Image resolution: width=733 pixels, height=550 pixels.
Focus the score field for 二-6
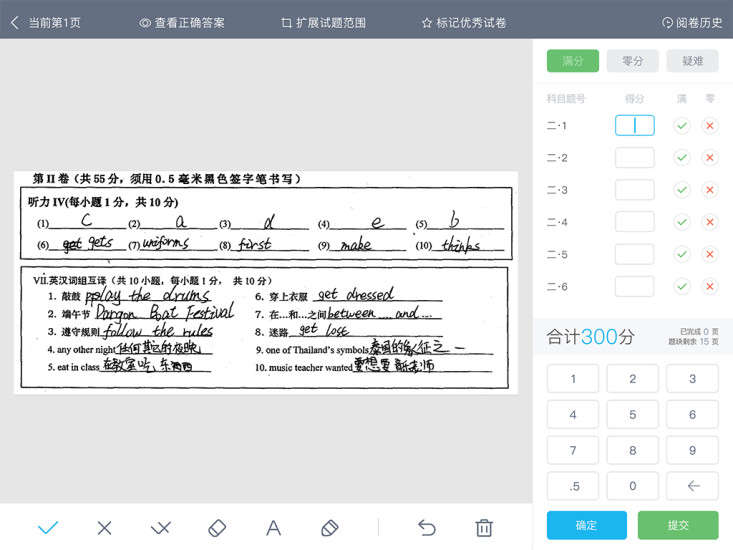(634, 286)
